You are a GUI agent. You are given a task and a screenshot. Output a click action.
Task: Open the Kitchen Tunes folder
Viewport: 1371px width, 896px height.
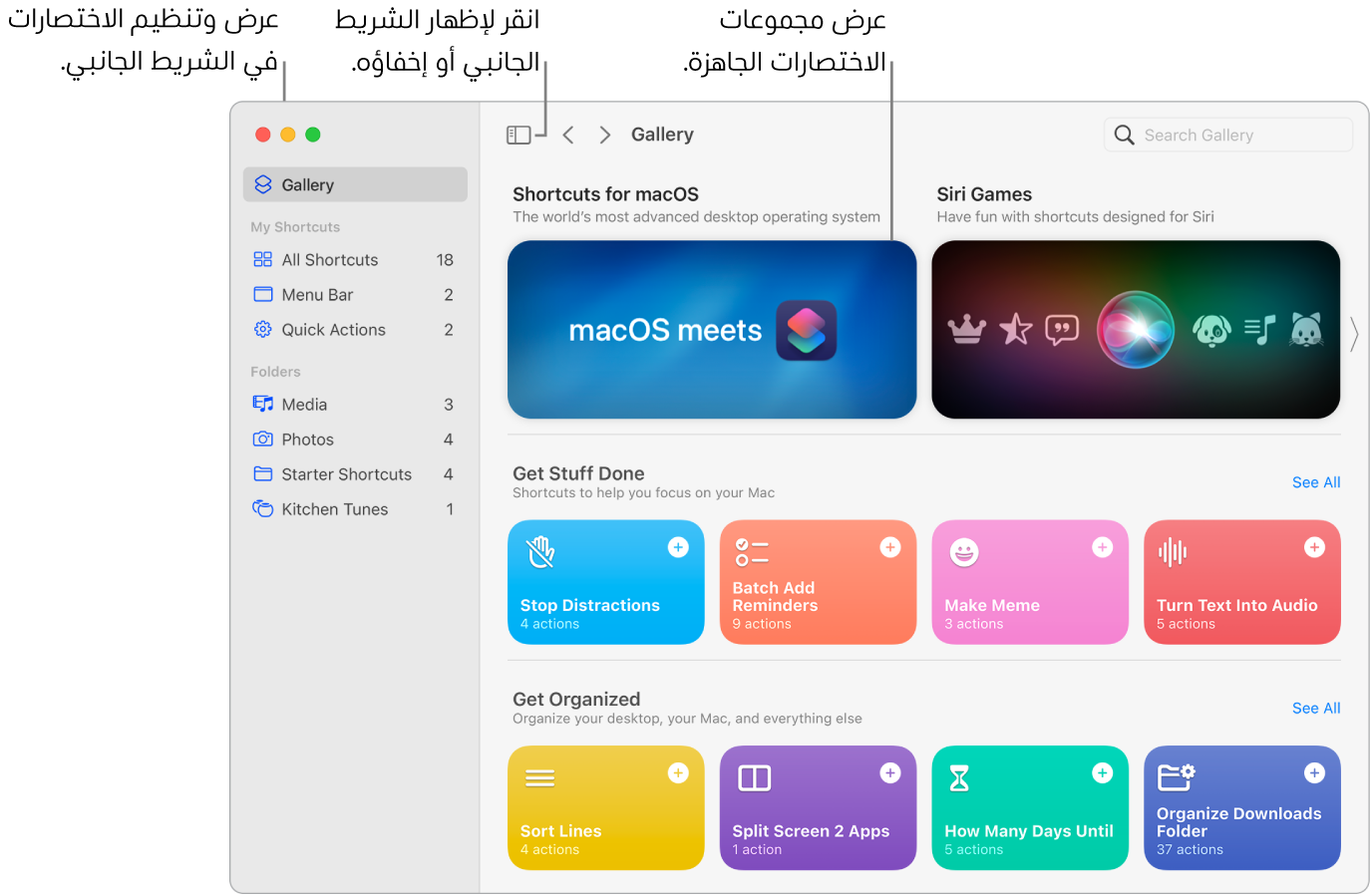(355, 508)
